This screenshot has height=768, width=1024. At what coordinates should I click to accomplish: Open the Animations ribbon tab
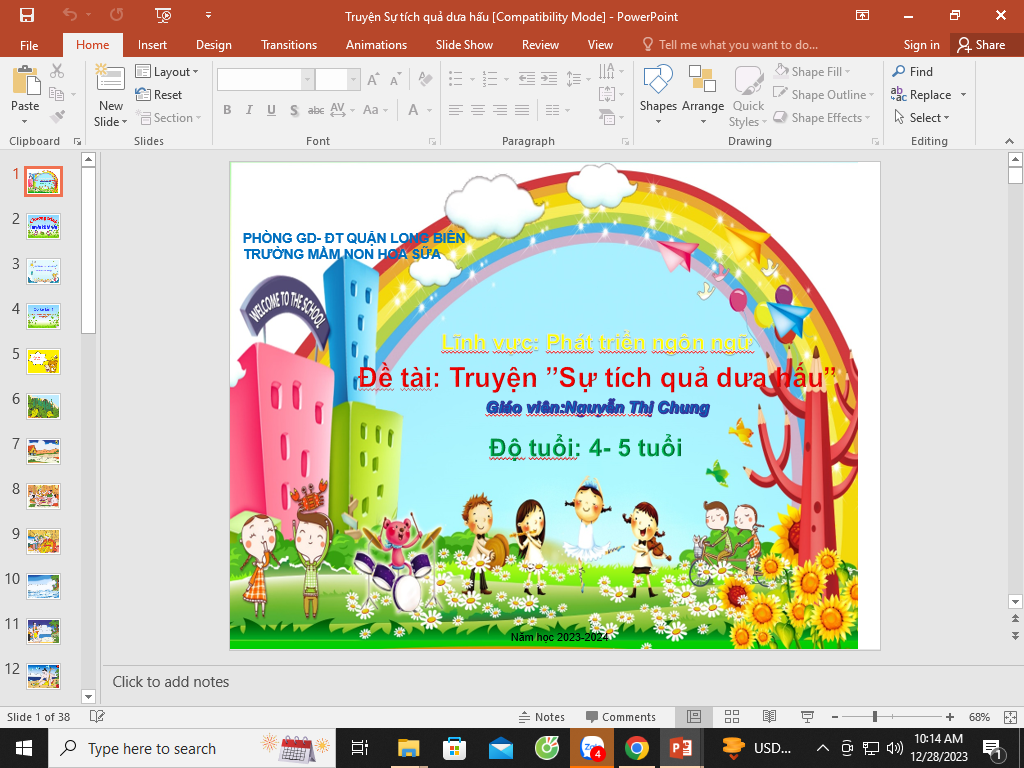coord(376,45)
